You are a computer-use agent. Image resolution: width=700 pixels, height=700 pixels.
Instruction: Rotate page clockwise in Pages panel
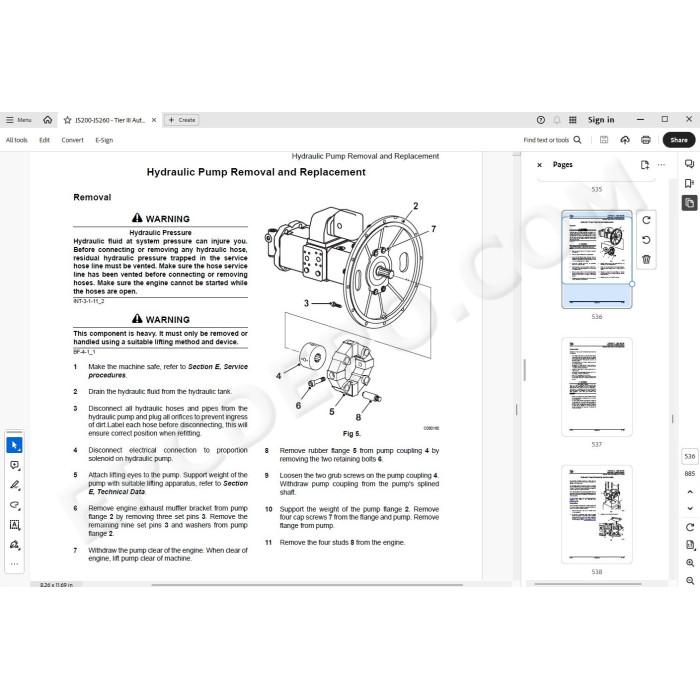click(646, 220)
